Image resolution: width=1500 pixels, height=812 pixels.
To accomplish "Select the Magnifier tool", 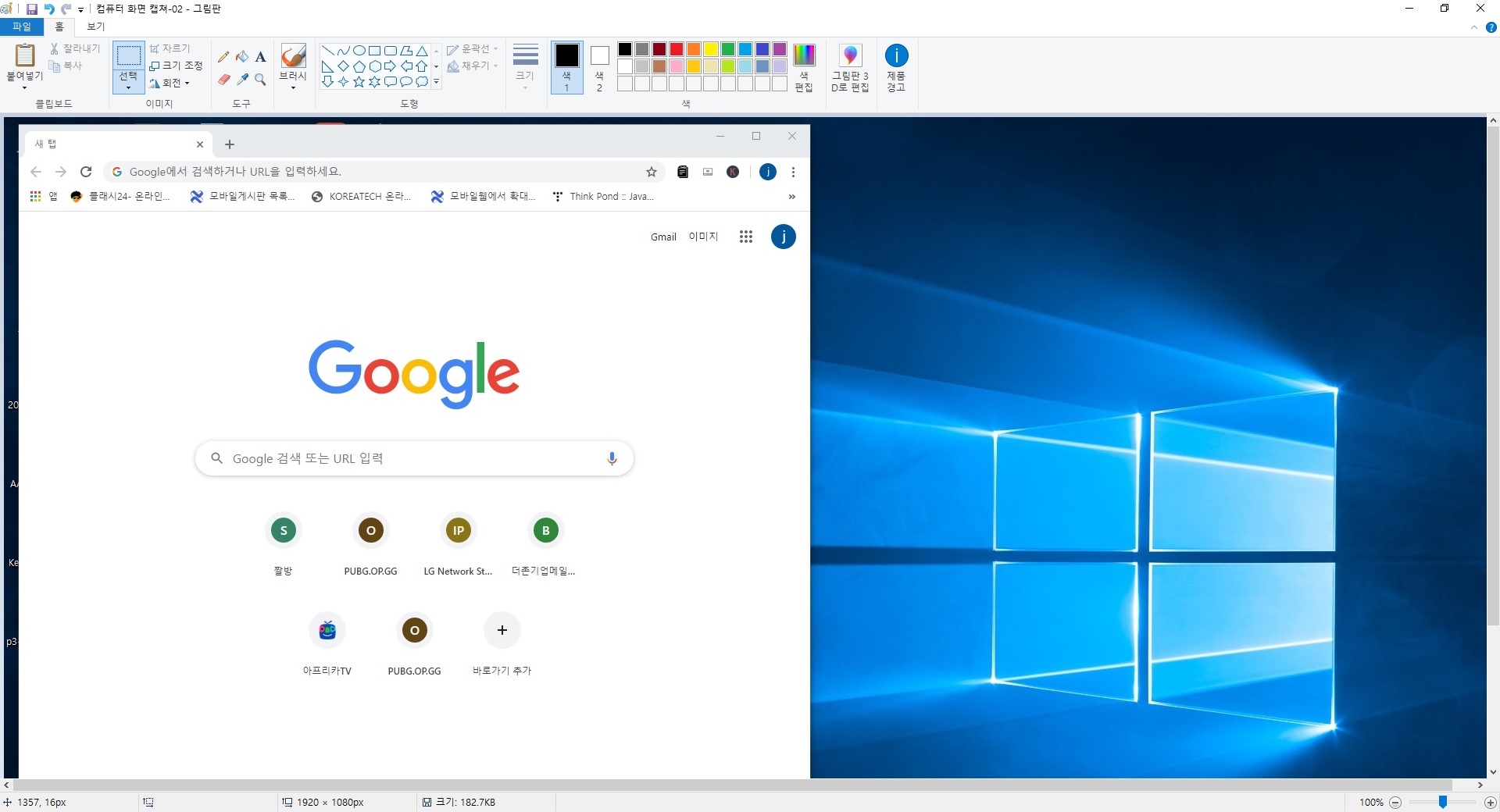I will (x=260, y=80).
